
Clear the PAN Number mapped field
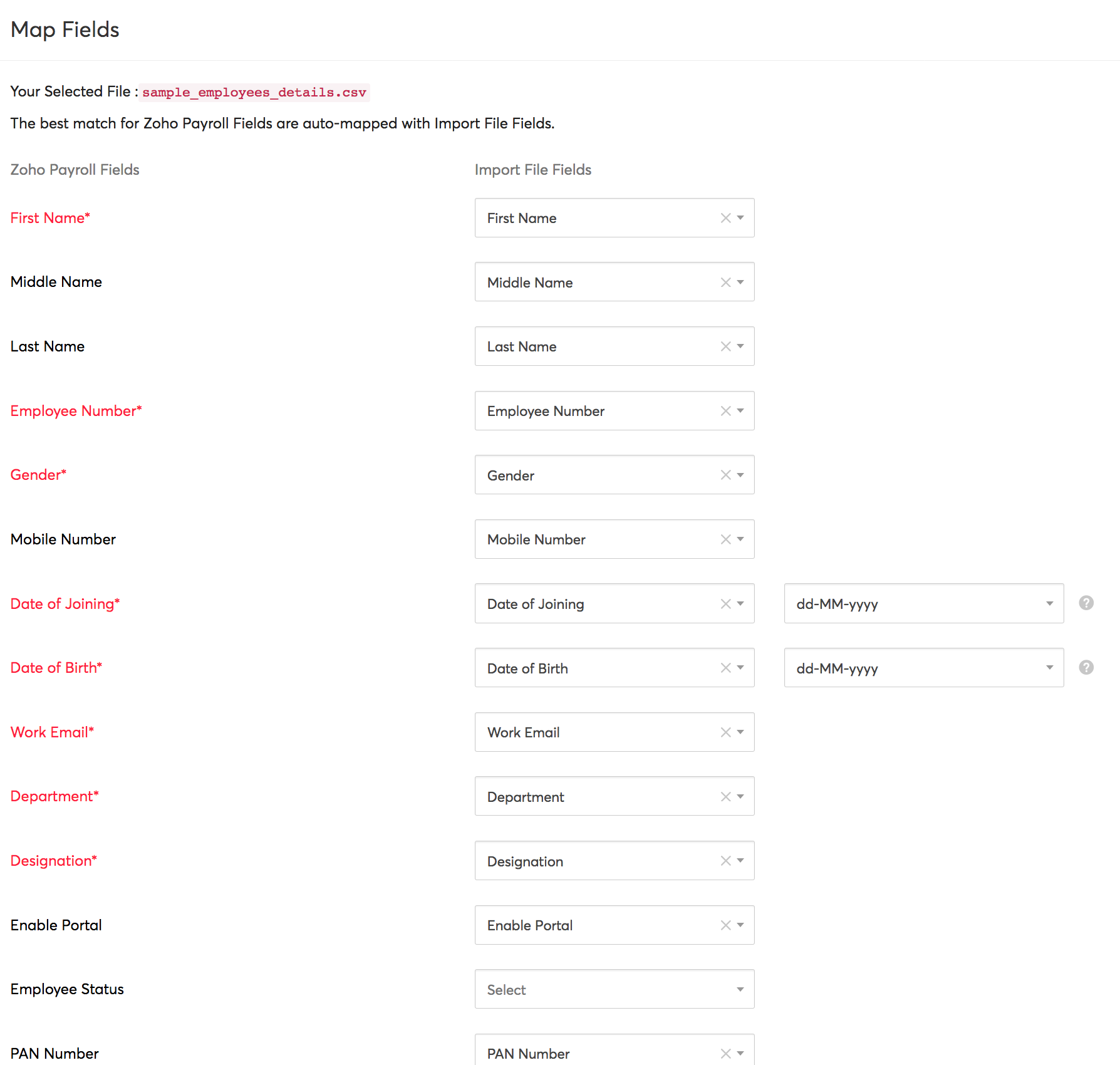tap(725, 1054)
